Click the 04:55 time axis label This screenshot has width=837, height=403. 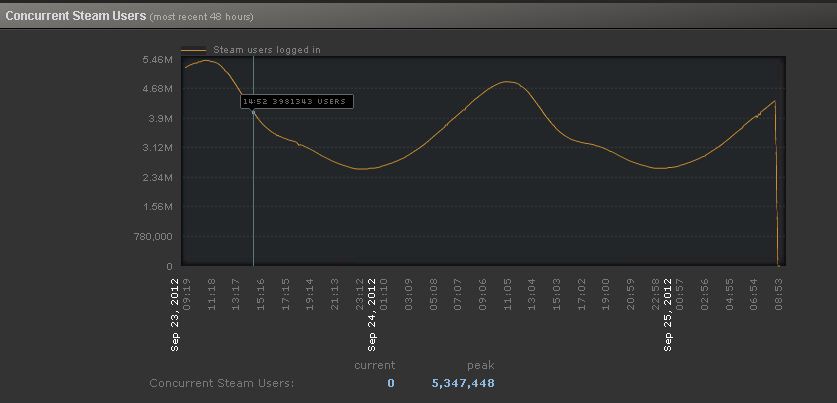[729, 294]
